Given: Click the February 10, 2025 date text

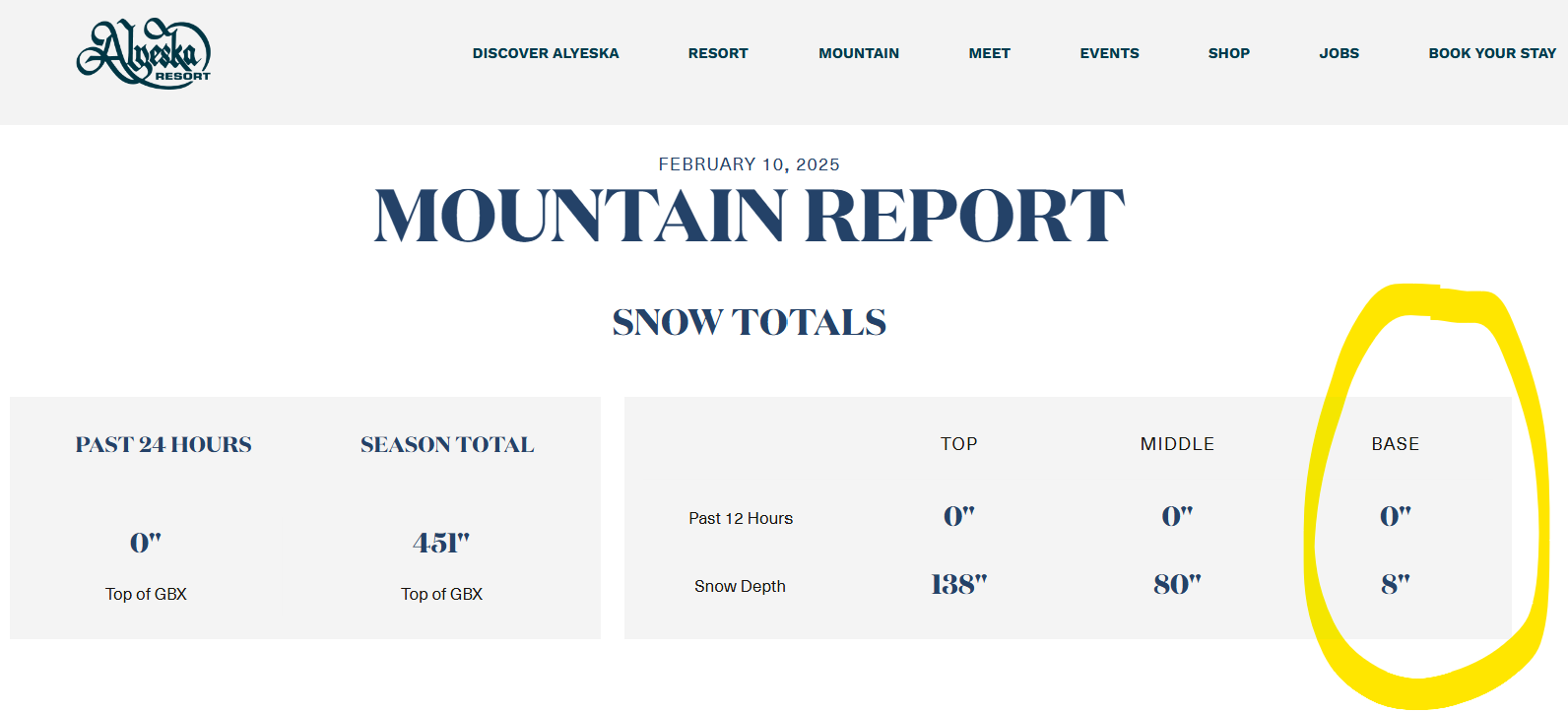Looking at the screenshot, I should [x=749, y=164].
